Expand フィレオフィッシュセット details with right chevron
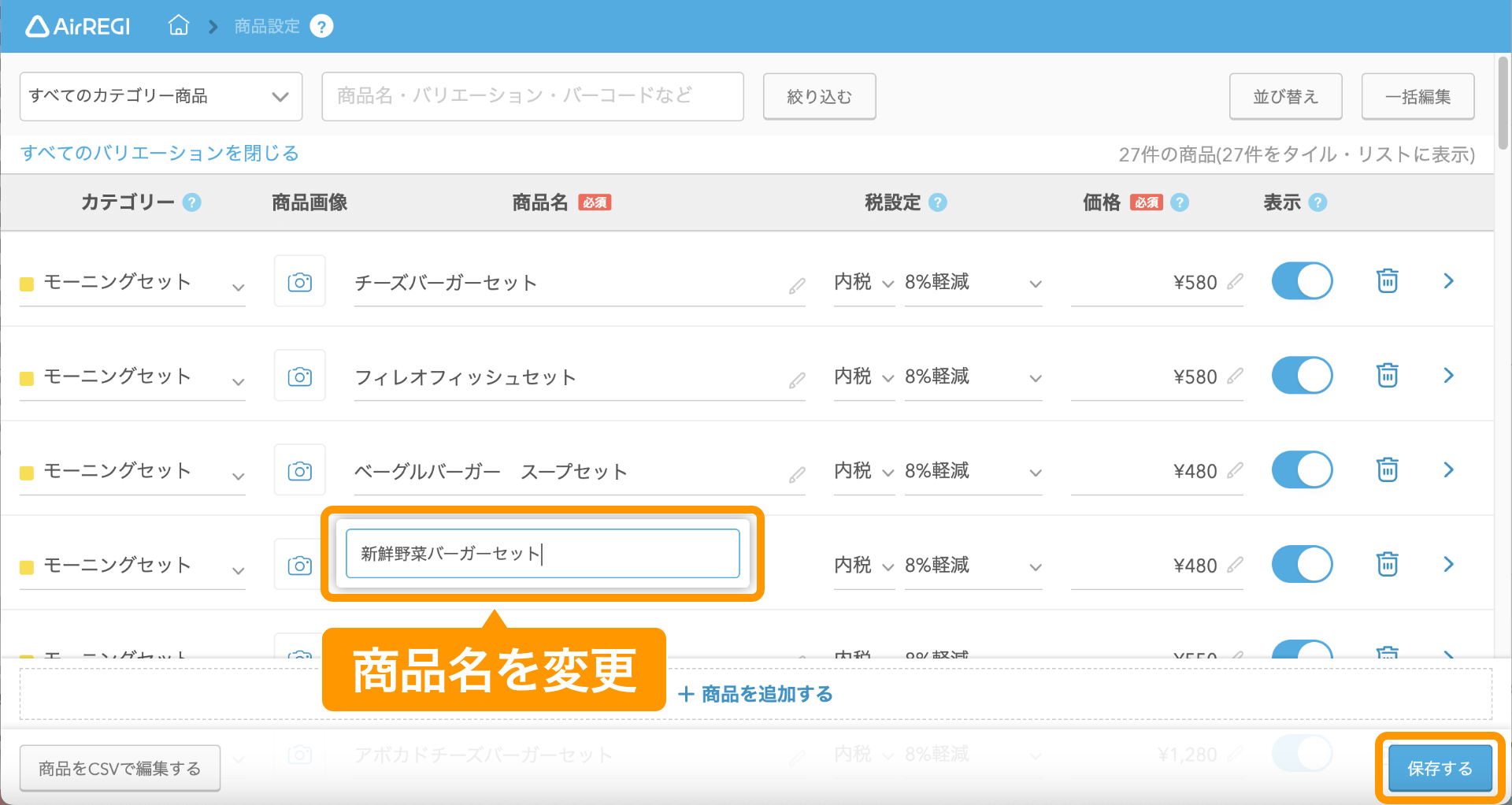This screenshot has height=805, width=1512. pos(1448,376)
